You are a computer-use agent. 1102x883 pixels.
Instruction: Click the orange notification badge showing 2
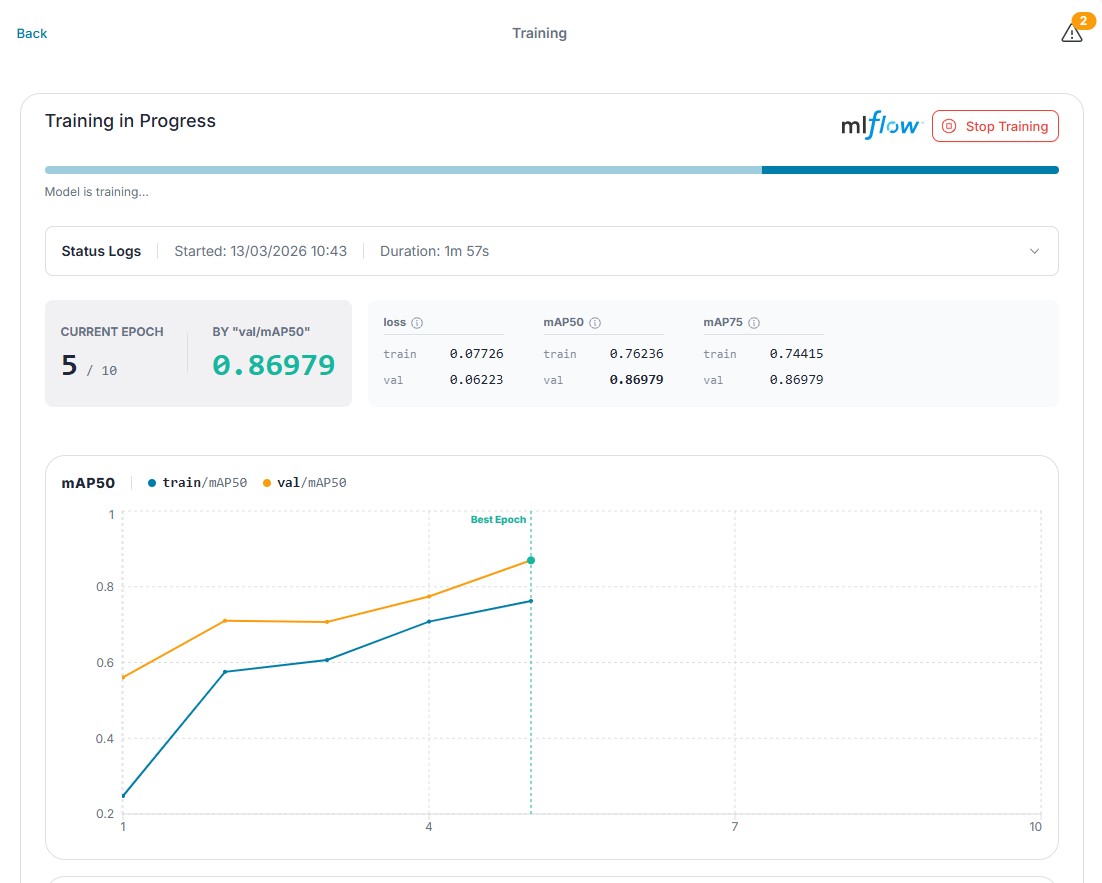point(1083,21)
